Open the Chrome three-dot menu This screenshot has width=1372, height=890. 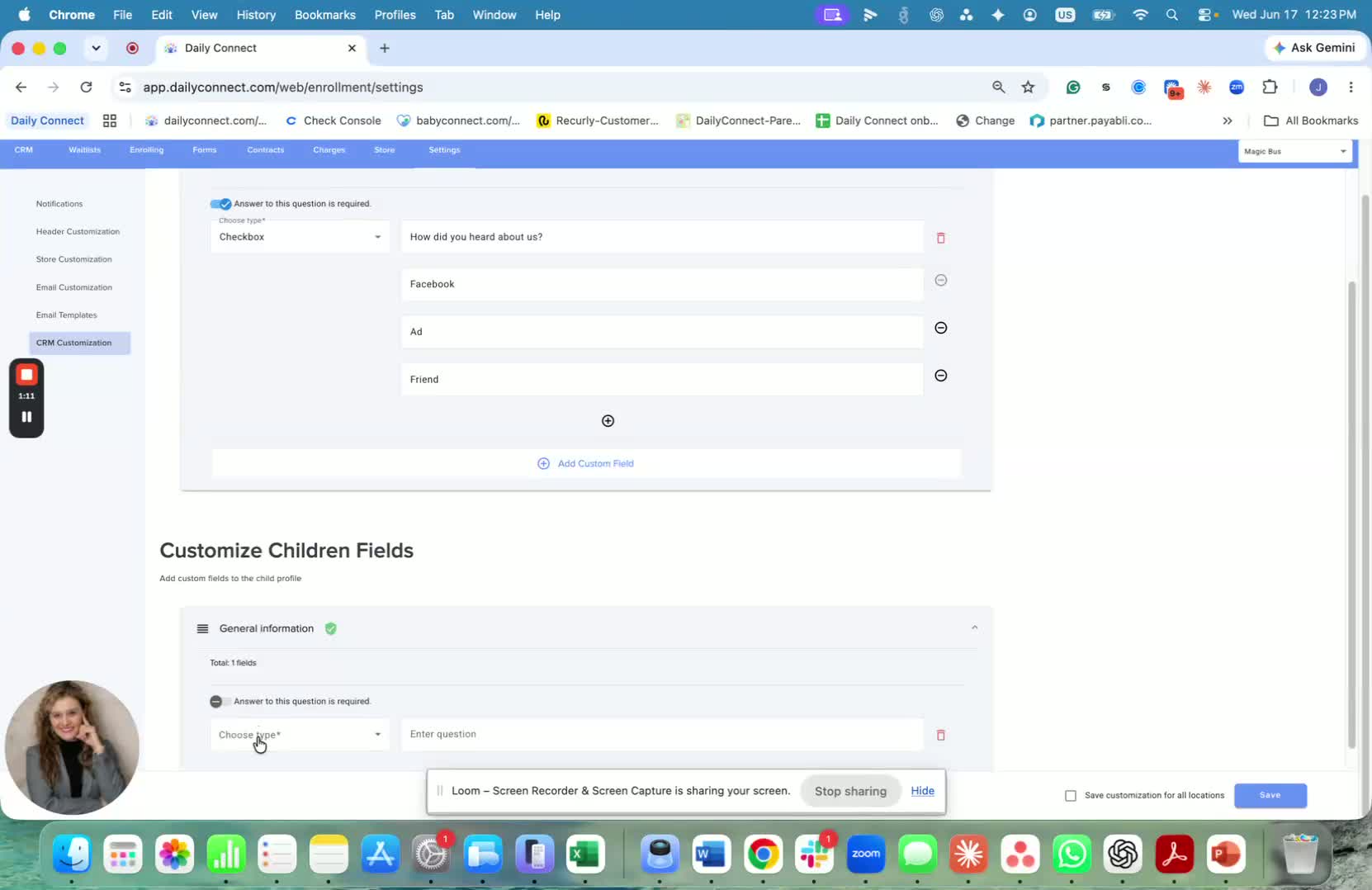pos(1351,87)
